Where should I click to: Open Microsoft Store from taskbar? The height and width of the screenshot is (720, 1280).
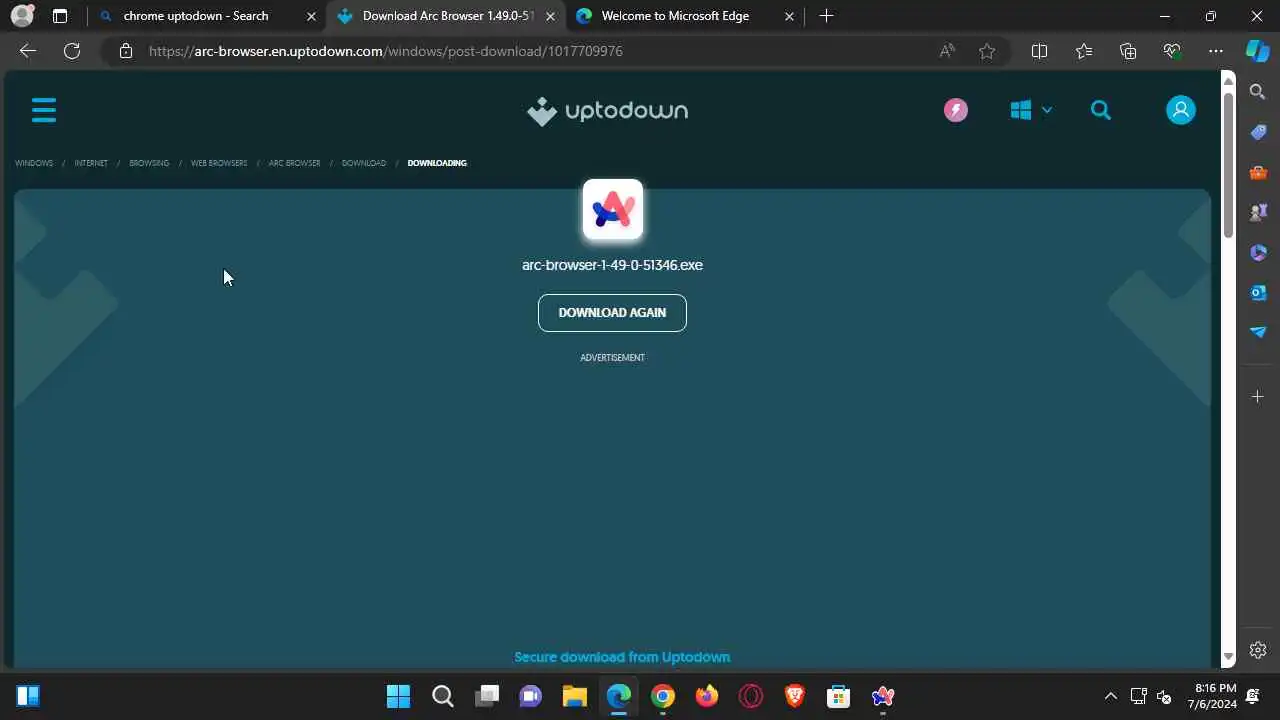[838, 696]
